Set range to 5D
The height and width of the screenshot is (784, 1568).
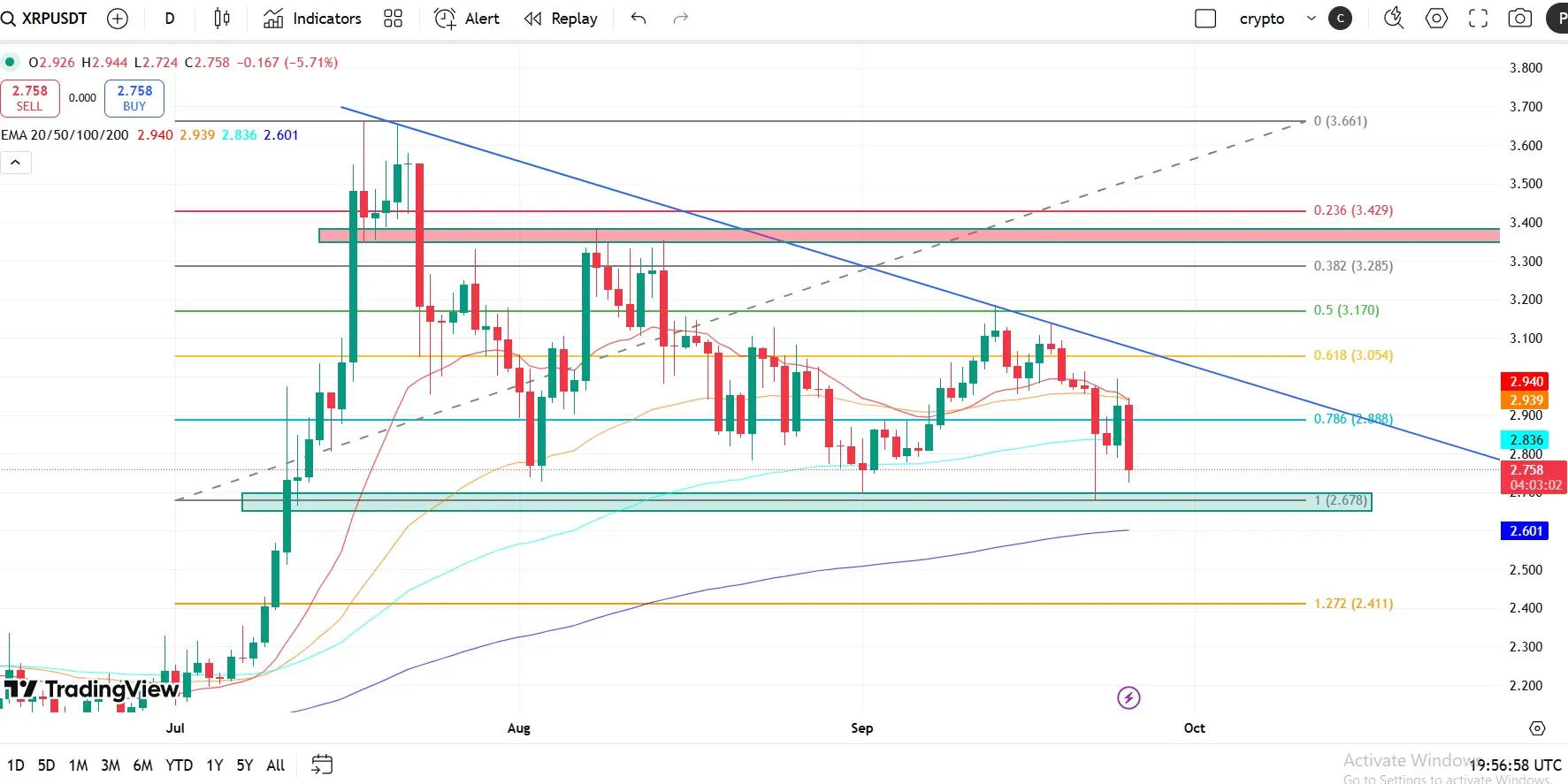(46, 765)
